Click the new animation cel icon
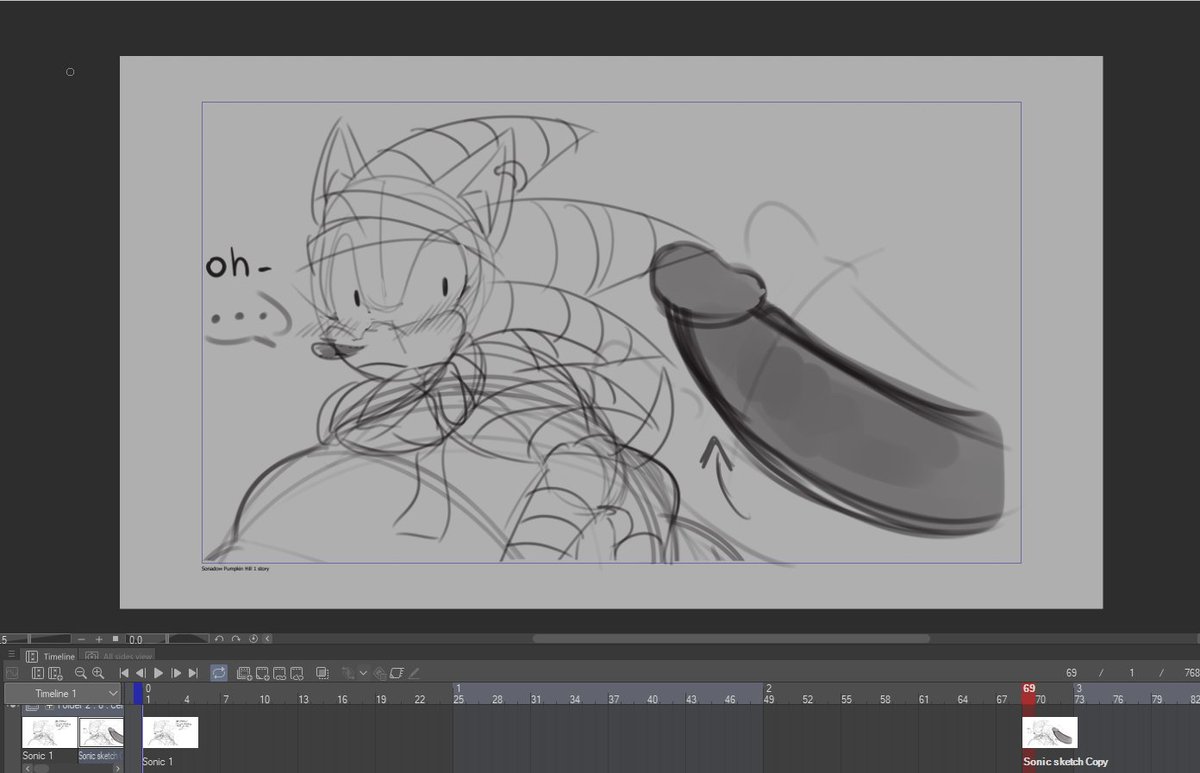The width and height of the screenshot is (1200, 773). coord(263,673)
